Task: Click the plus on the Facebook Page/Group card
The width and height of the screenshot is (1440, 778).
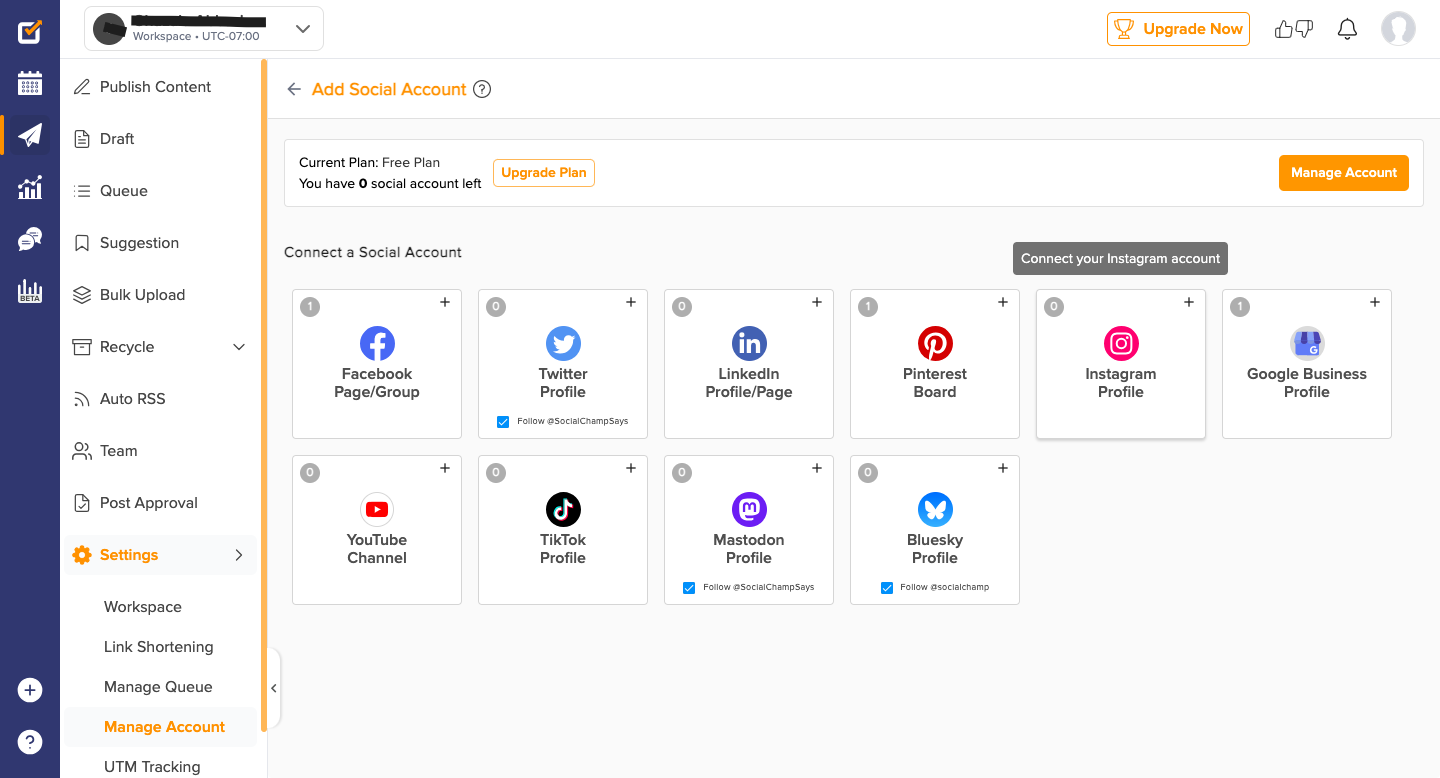Action: pyautogui.click(x=445, y=302)
